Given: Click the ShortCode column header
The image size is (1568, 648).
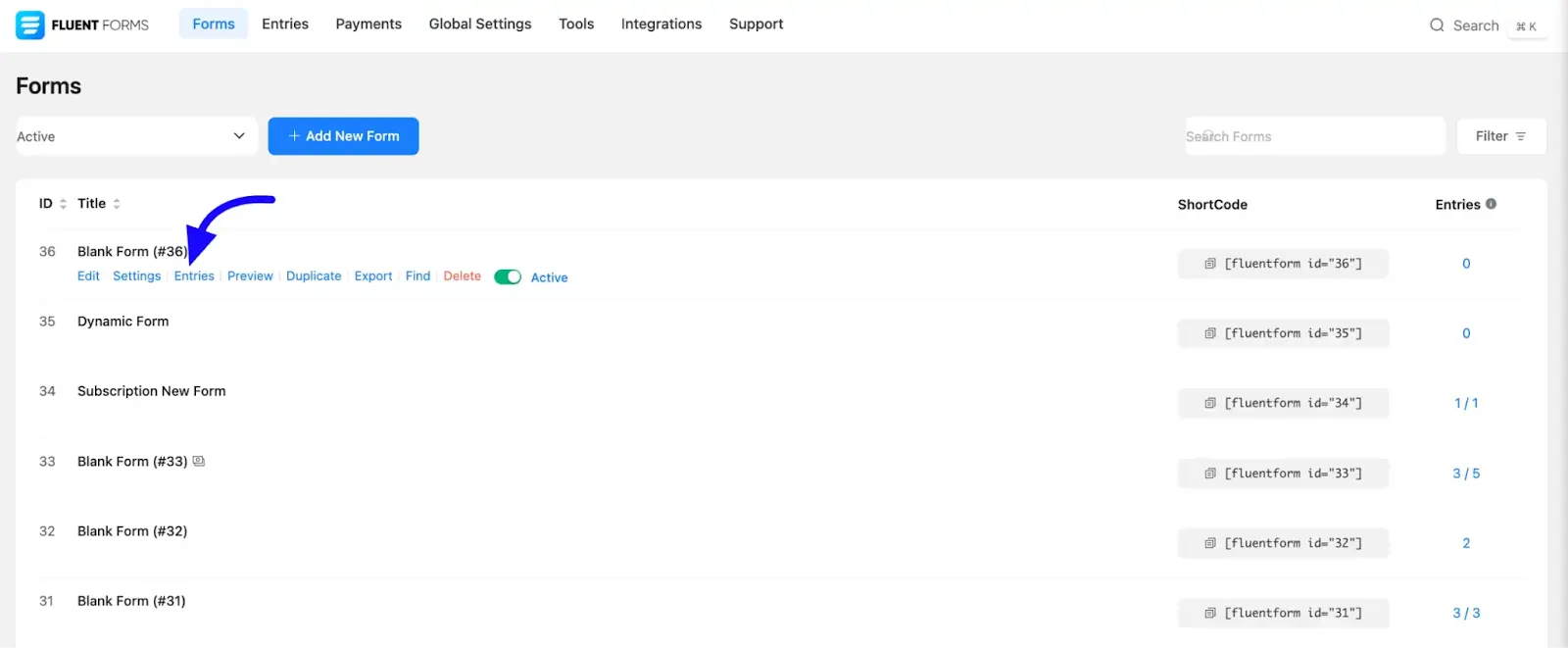Looking at the screenshot, I should click(x=1212, y=205).
